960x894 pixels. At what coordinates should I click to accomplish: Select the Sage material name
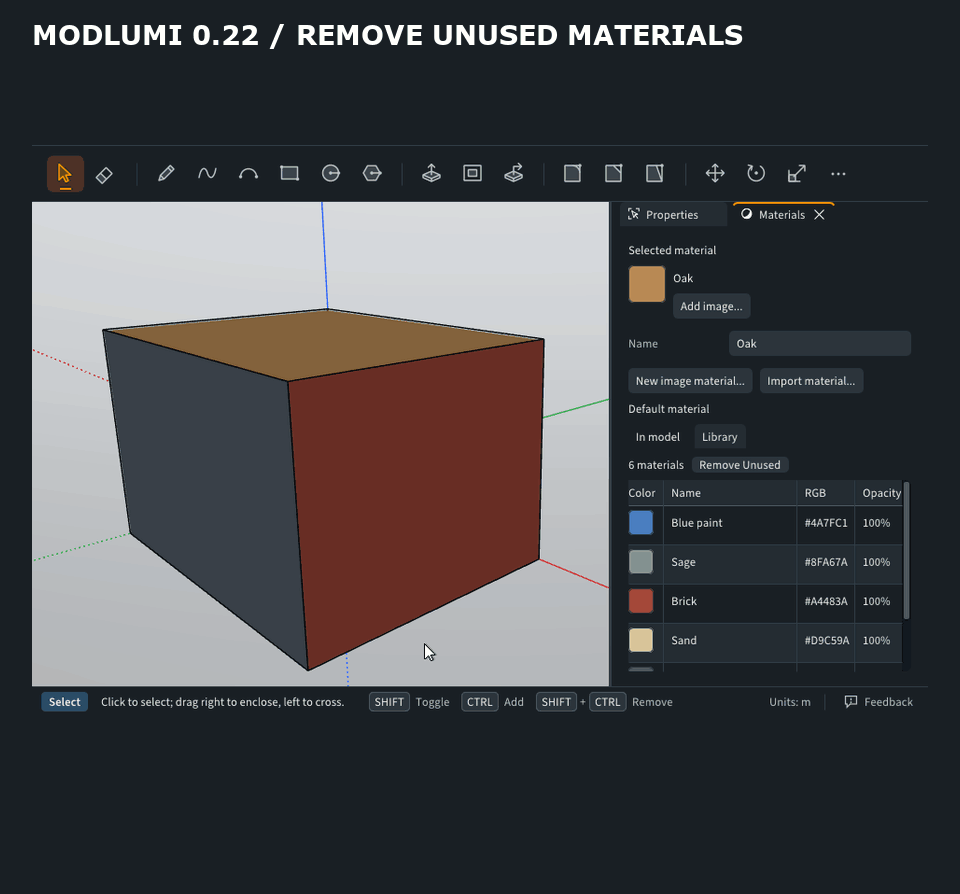click(683, 562)
